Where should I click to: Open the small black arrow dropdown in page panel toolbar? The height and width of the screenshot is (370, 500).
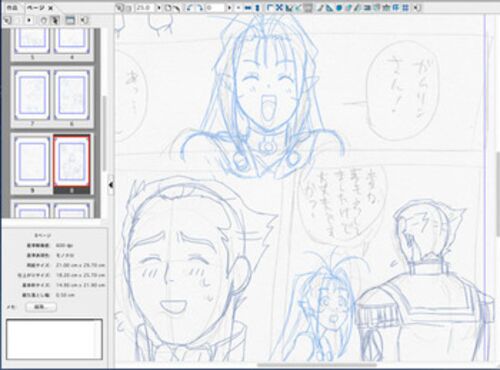pyautogui.click(x=29, y=20)
